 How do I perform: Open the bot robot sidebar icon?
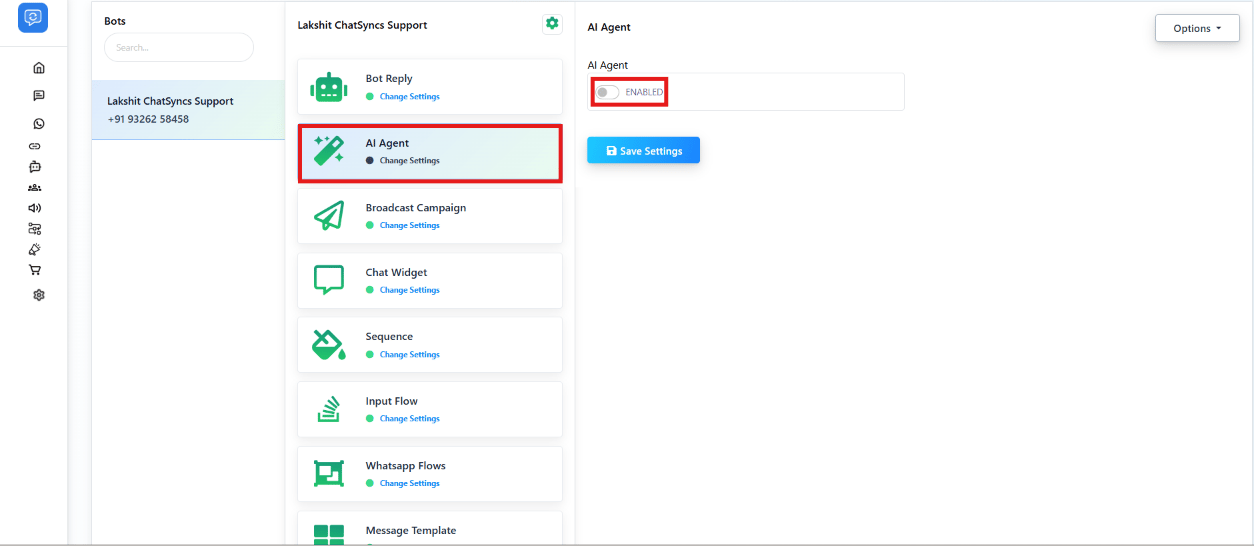[35, 166]
